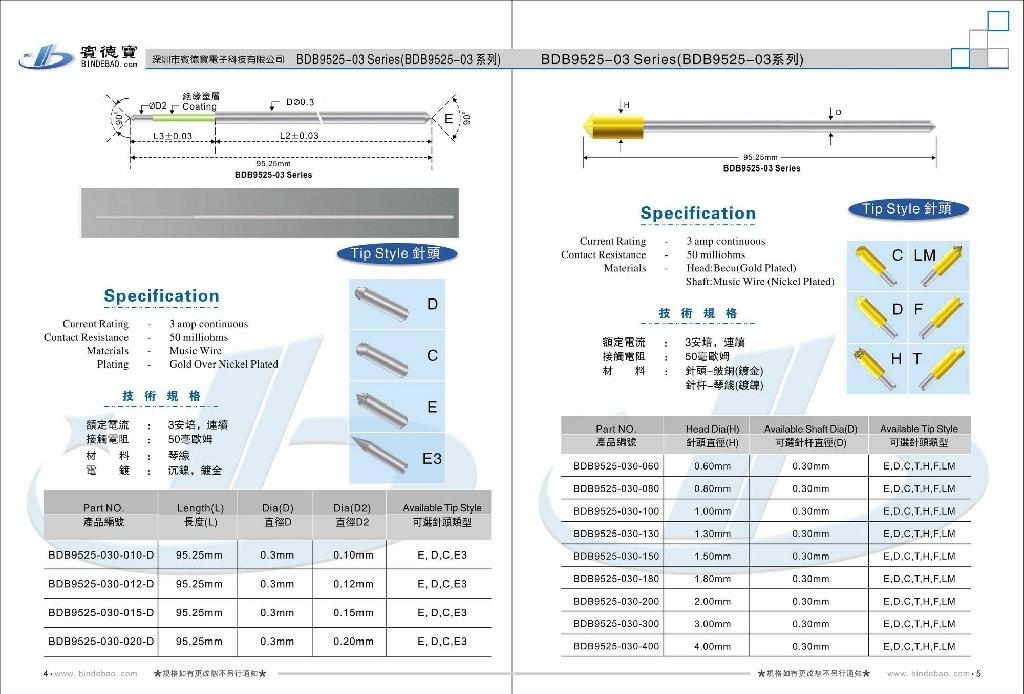Select part number BDB9525-030-020-D row
This screenshot has height=694, width=1024.
(101, 641)
